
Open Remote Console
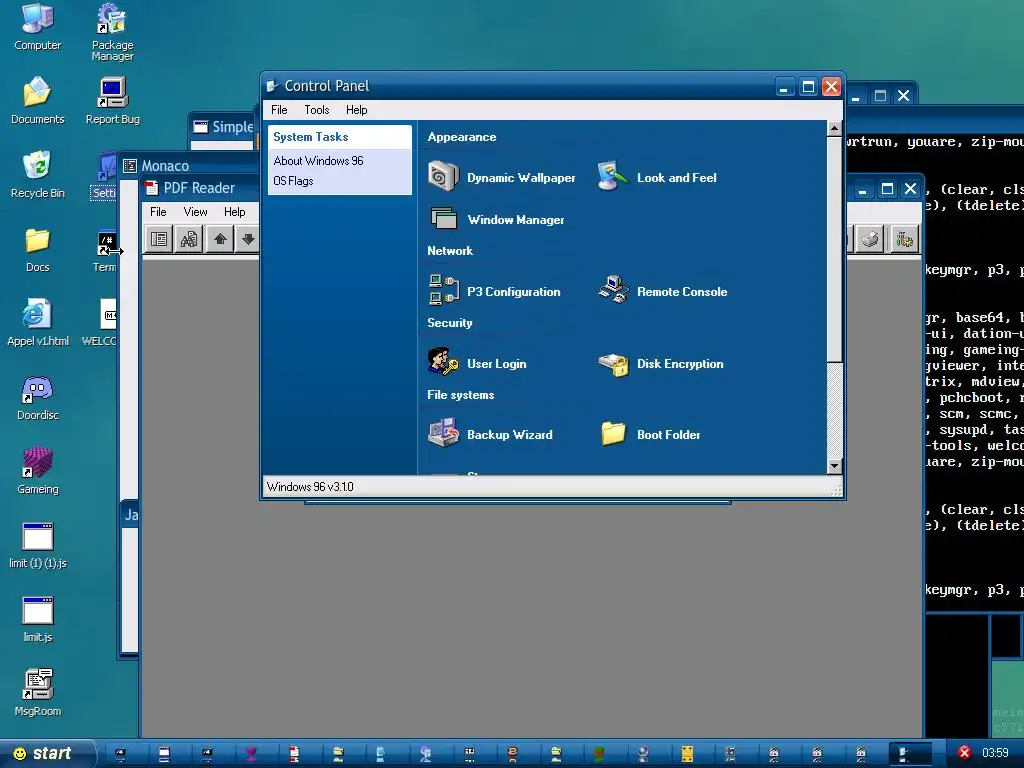[x=662, y=291]
